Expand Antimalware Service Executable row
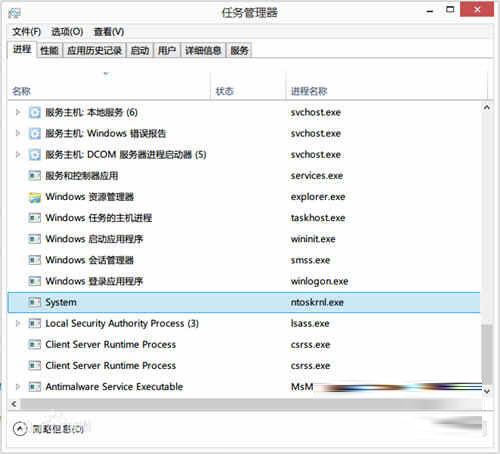 18,387
